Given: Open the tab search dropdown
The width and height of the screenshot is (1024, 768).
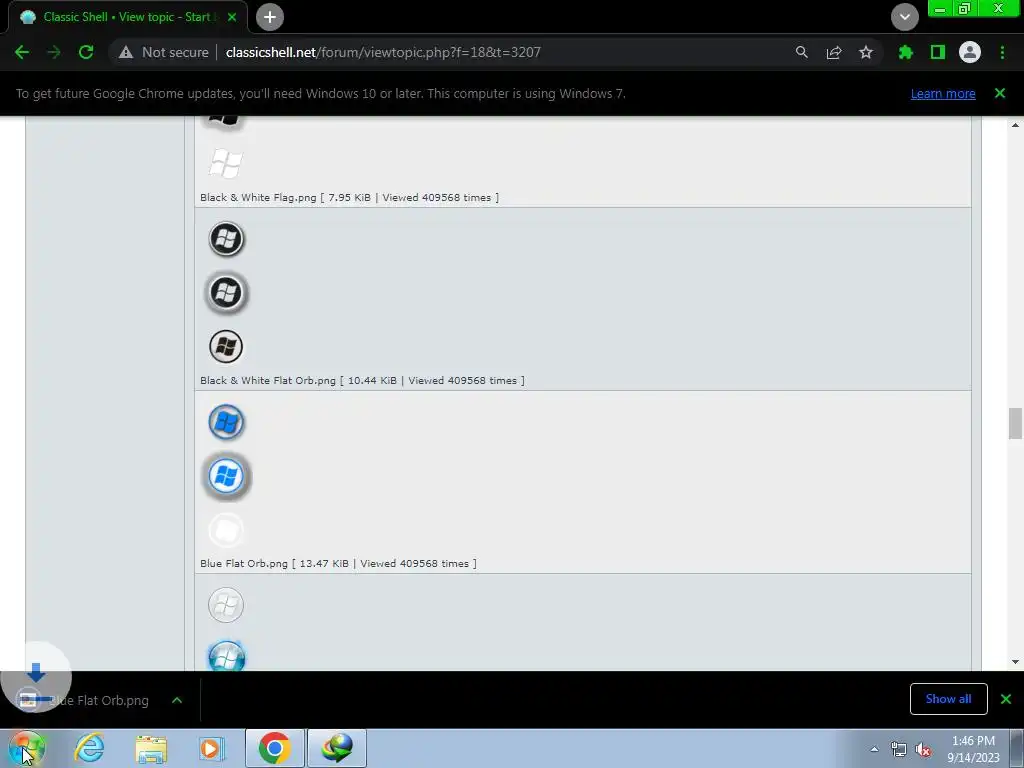Looking at the screenshot, I should pos(904,17).
